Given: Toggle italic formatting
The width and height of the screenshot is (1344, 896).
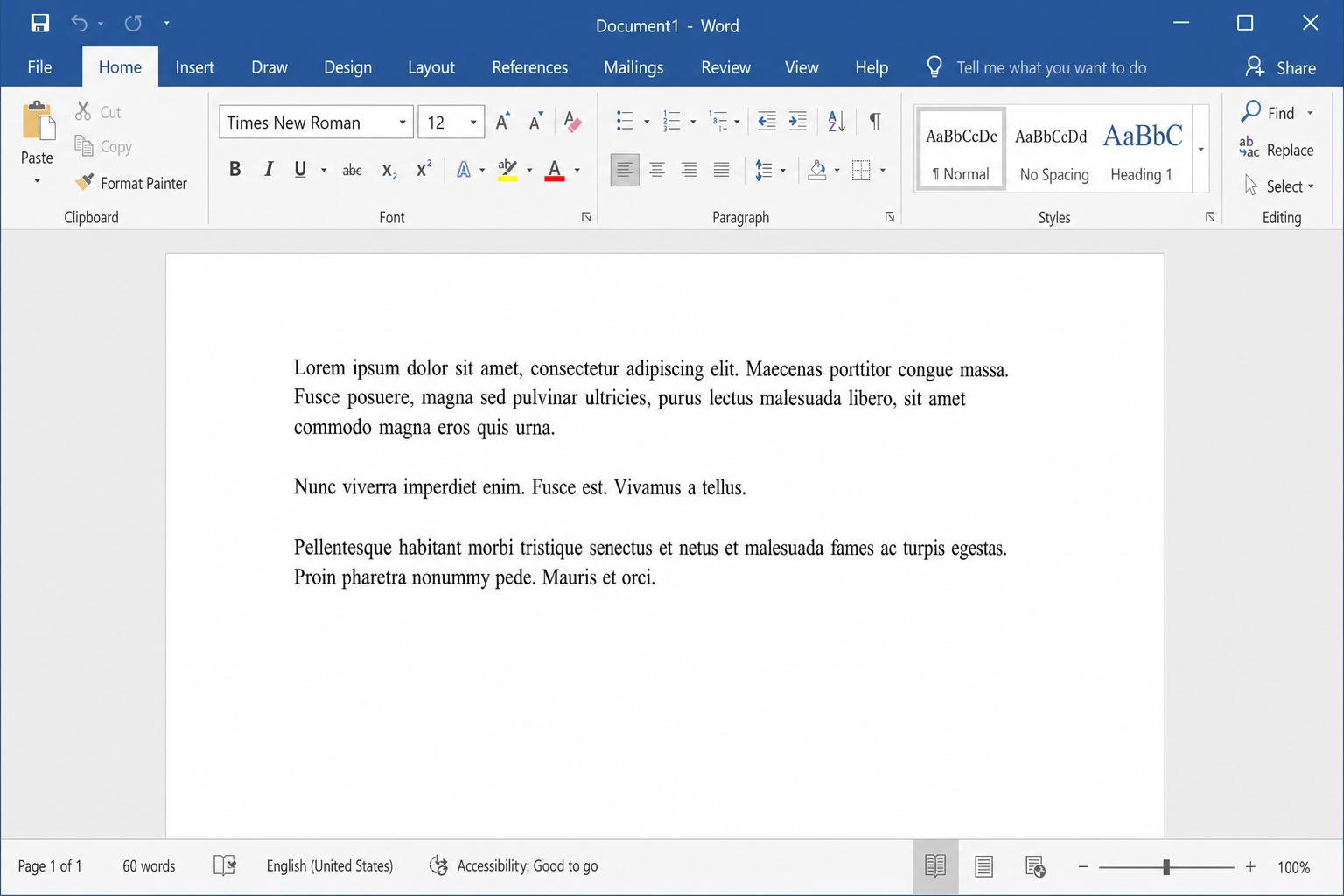Looking at the screenshot, I should click(269, 169).
